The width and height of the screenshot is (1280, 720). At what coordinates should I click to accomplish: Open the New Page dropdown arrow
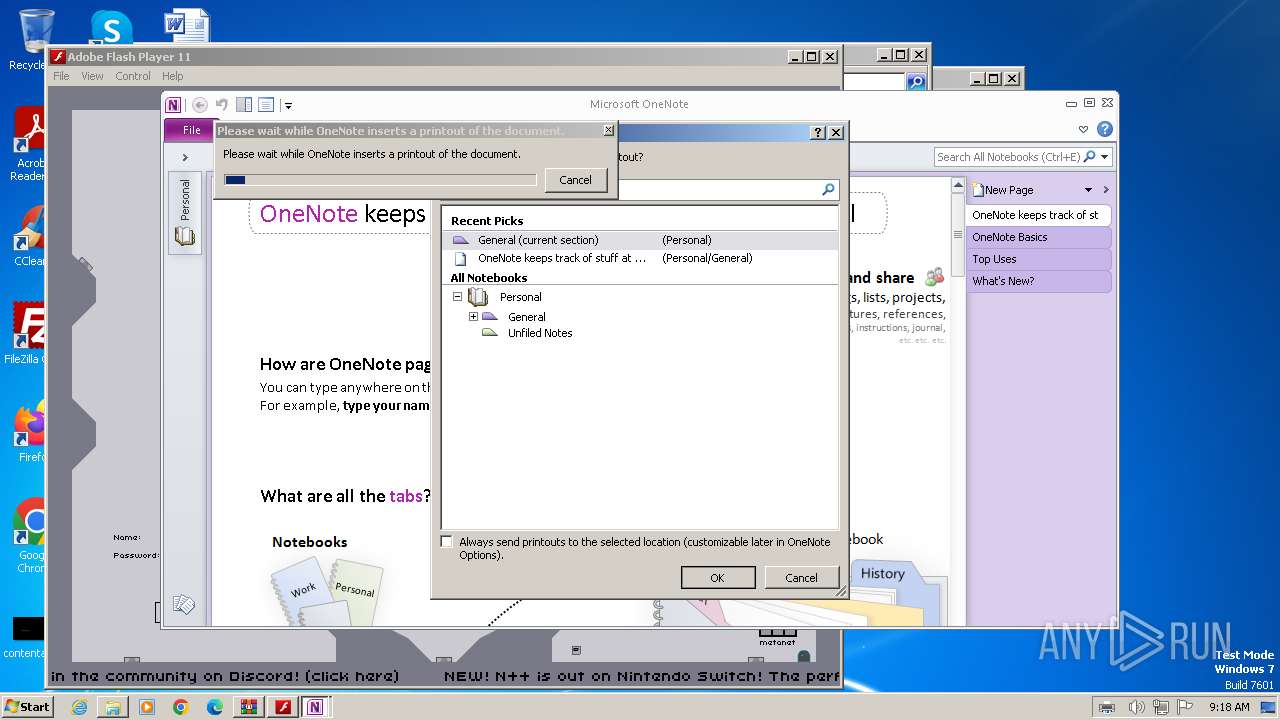pyautogui.click(x=1088, y=190)
